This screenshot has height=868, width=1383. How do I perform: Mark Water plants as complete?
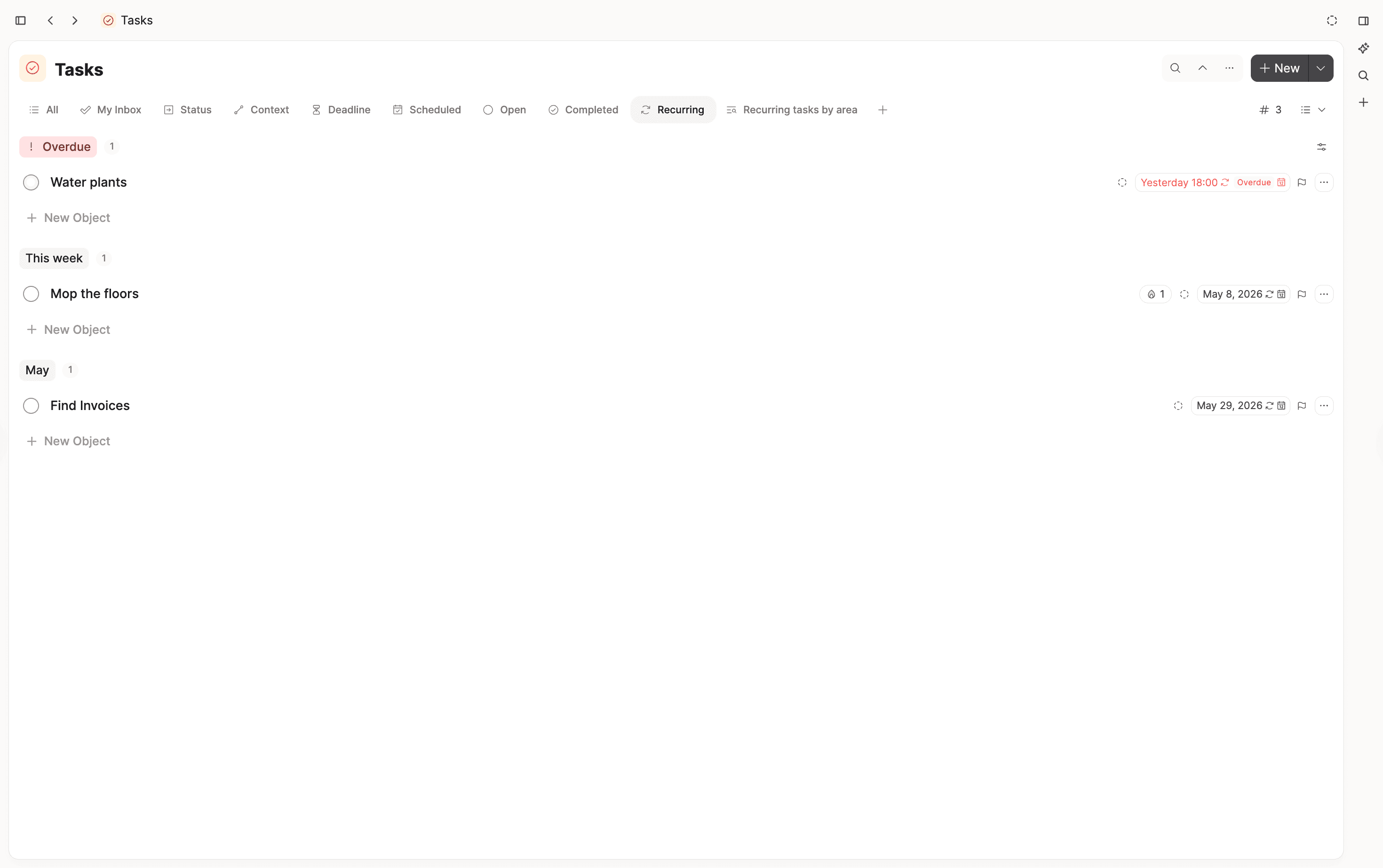coord(31,182)
